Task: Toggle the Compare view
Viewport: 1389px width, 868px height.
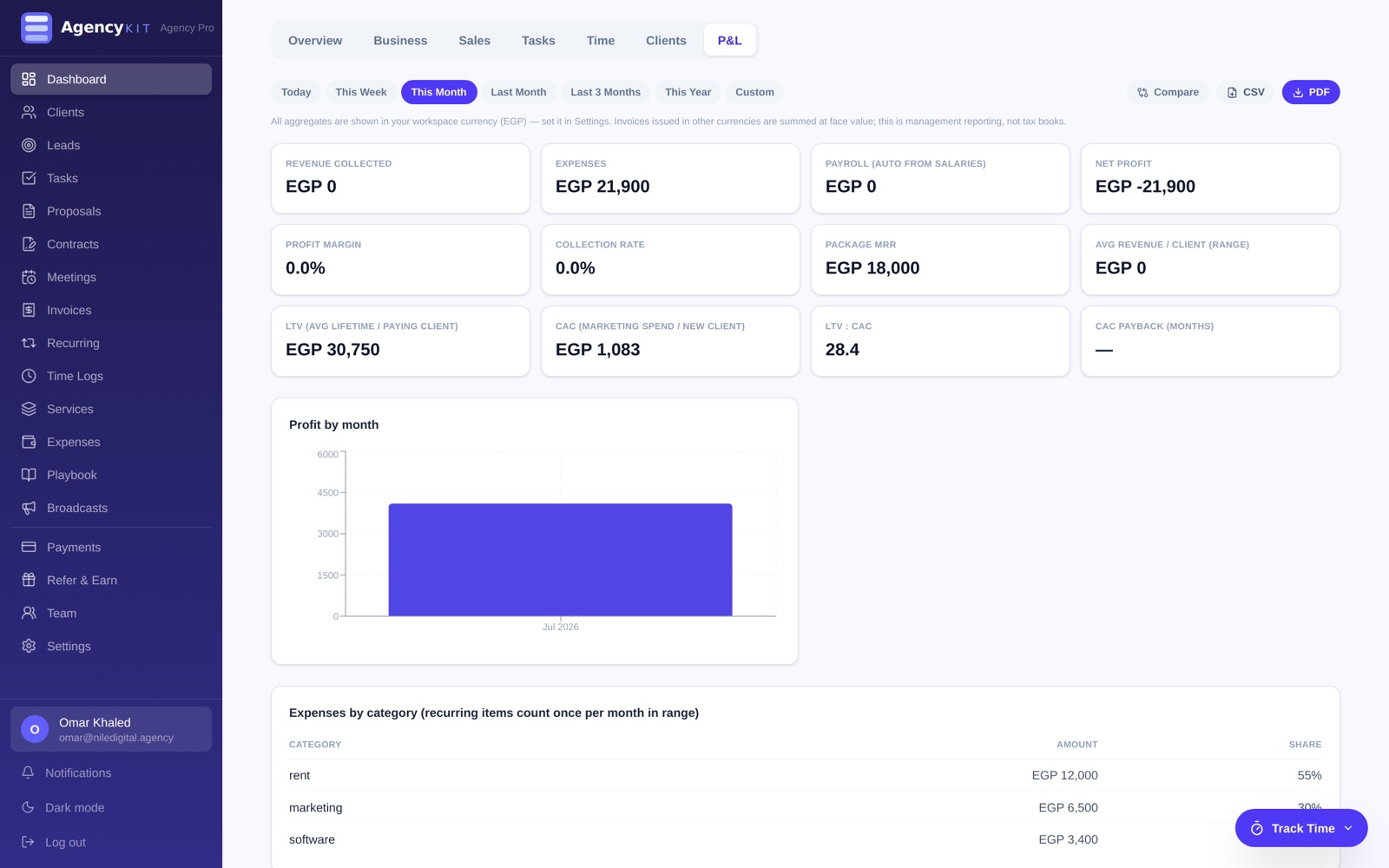Action: point(1168,92)
